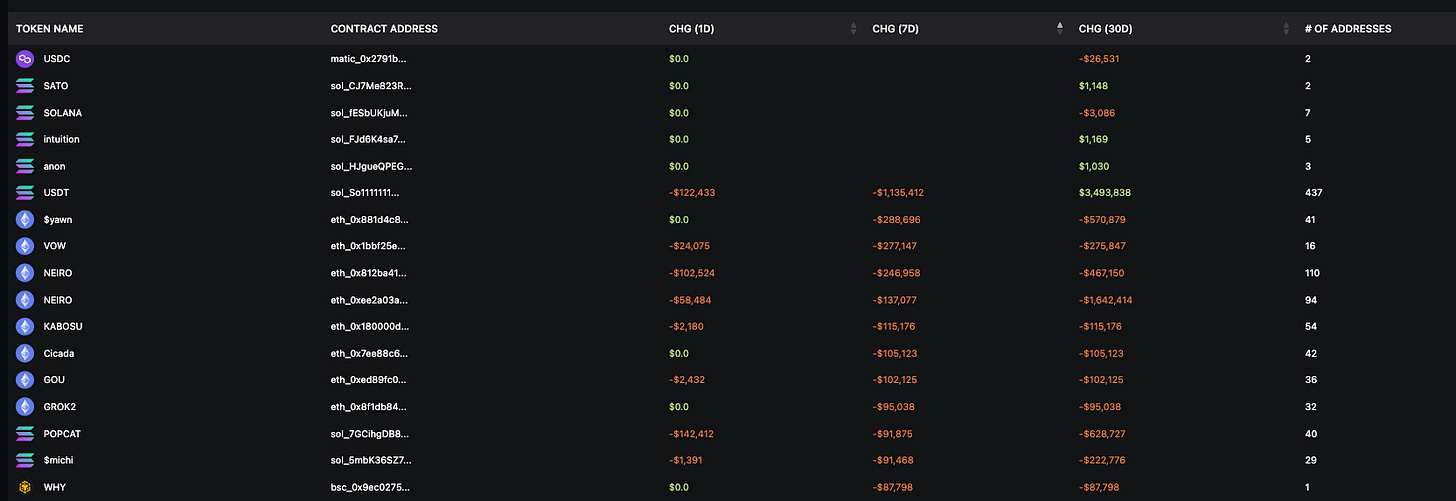Click the intuition token icon
Screen dimensions: 1456x501
pos(25,139)
